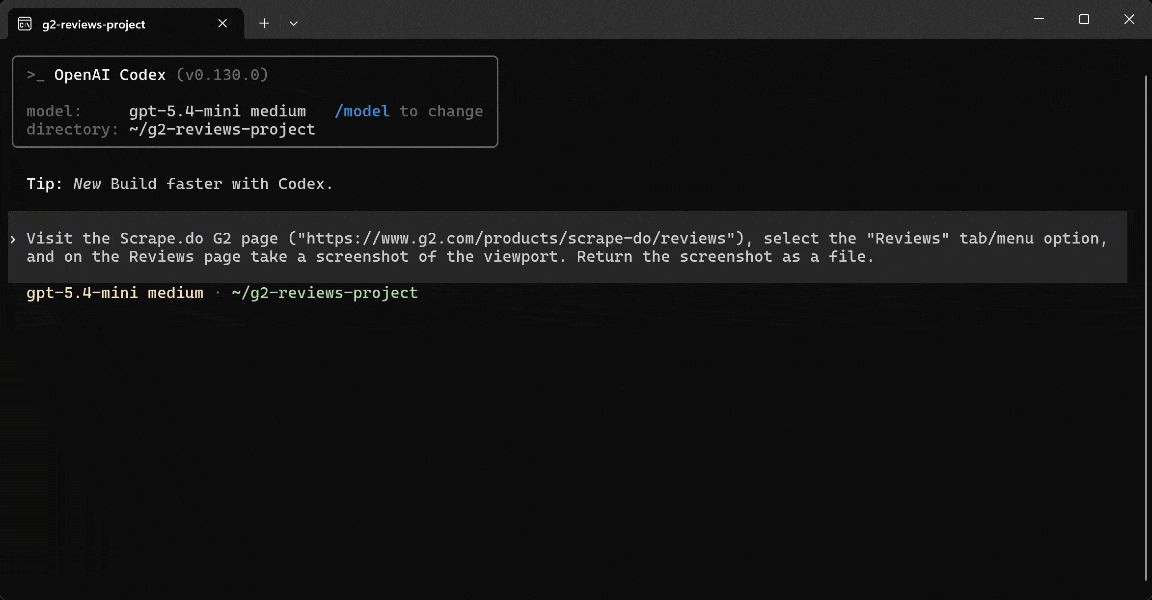Click the /model command text
The height and width of the screenshot is (600, 1152).
point(362,111)
